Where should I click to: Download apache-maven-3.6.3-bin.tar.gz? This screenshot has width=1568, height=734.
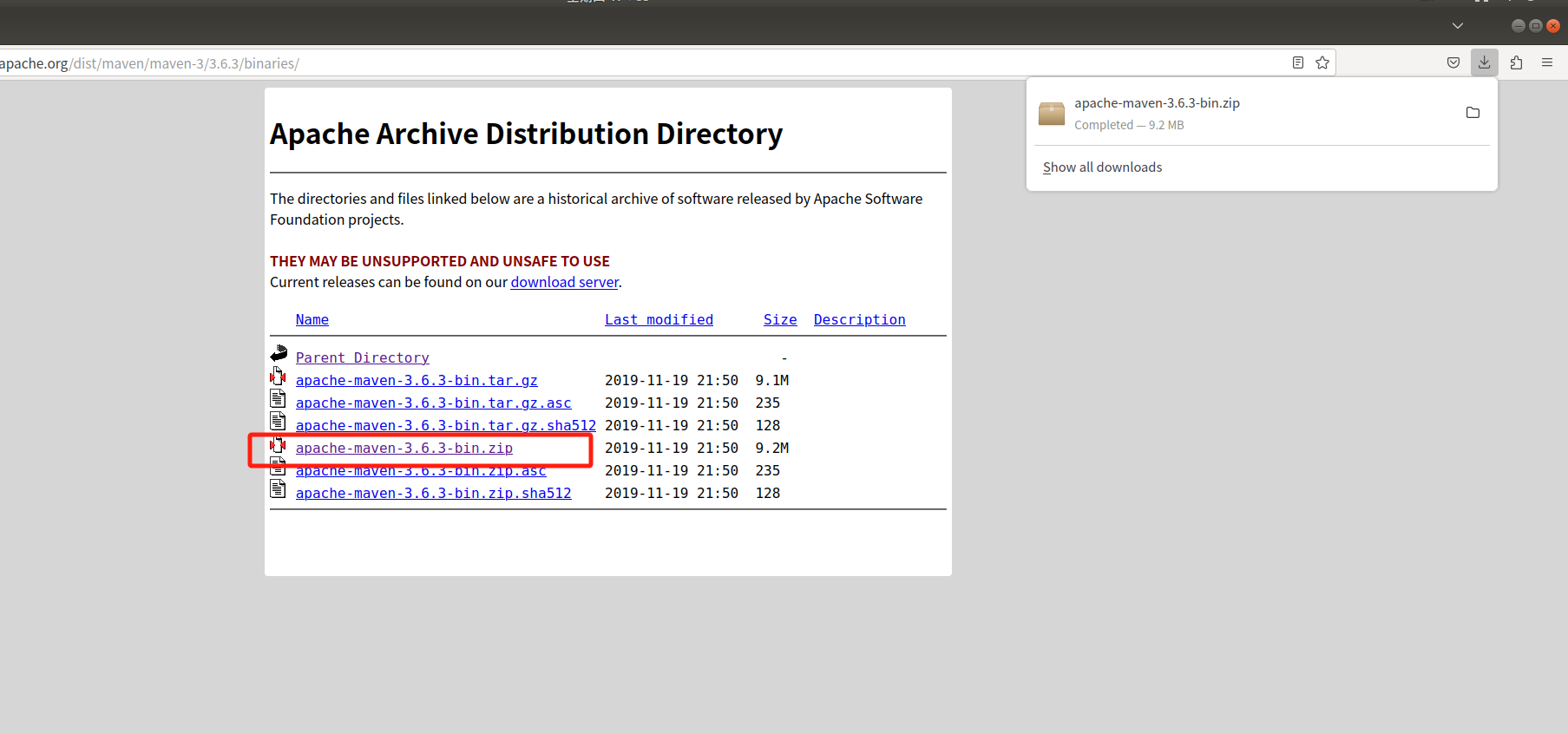[x=417, y=380]
